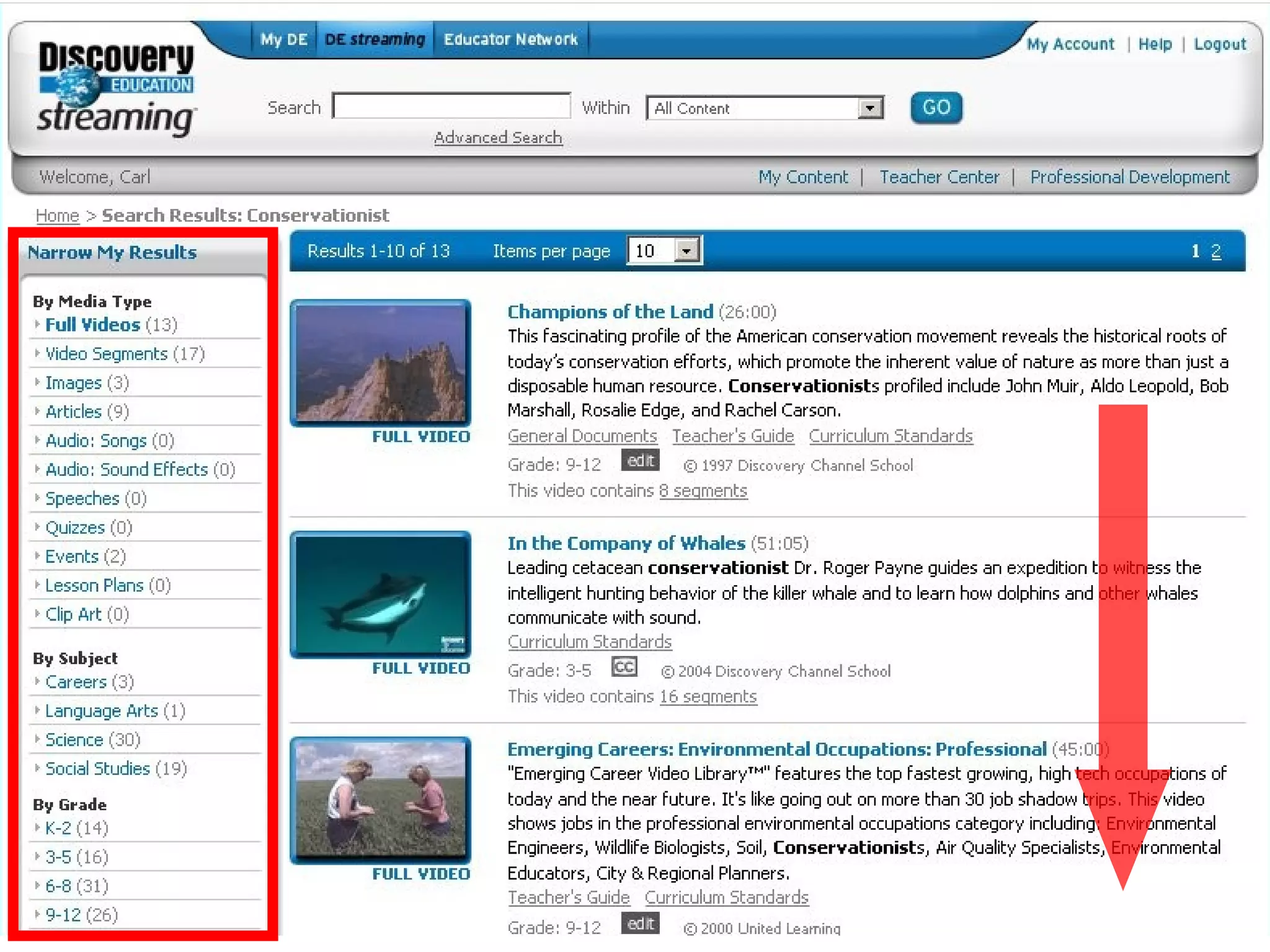Open the 16 segments link
The width and height of the screenshot is (1270, 952).
coord(708,696)
